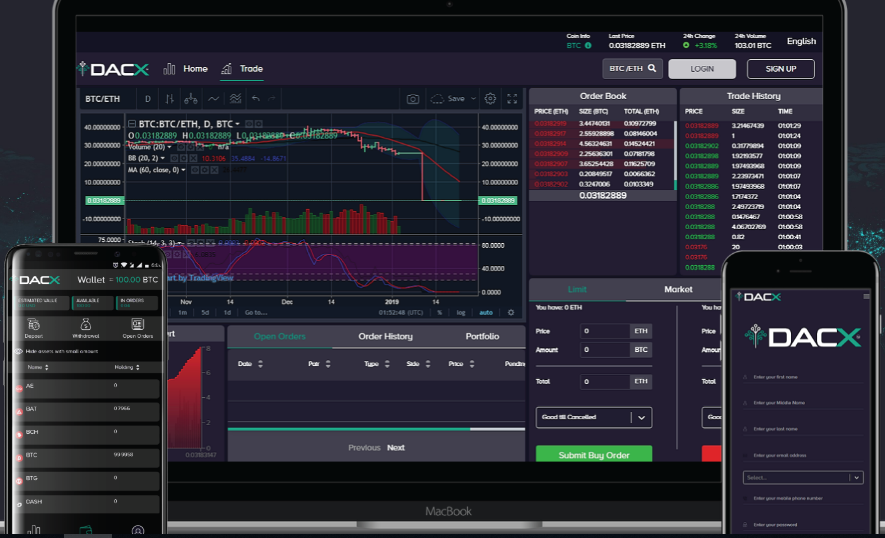This screenshot has width=885, height=538.
Task: Open the Trade tab in navigation
Action: click(x=242, y=69)
